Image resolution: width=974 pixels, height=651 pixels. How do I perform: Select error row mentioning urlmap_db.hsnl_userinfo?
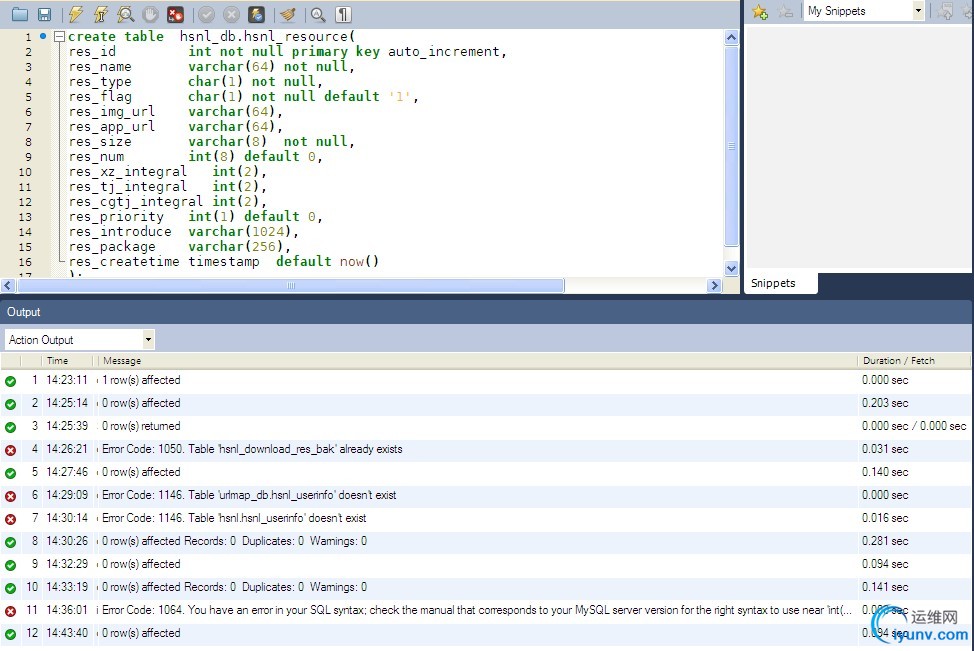click(485, 495)
